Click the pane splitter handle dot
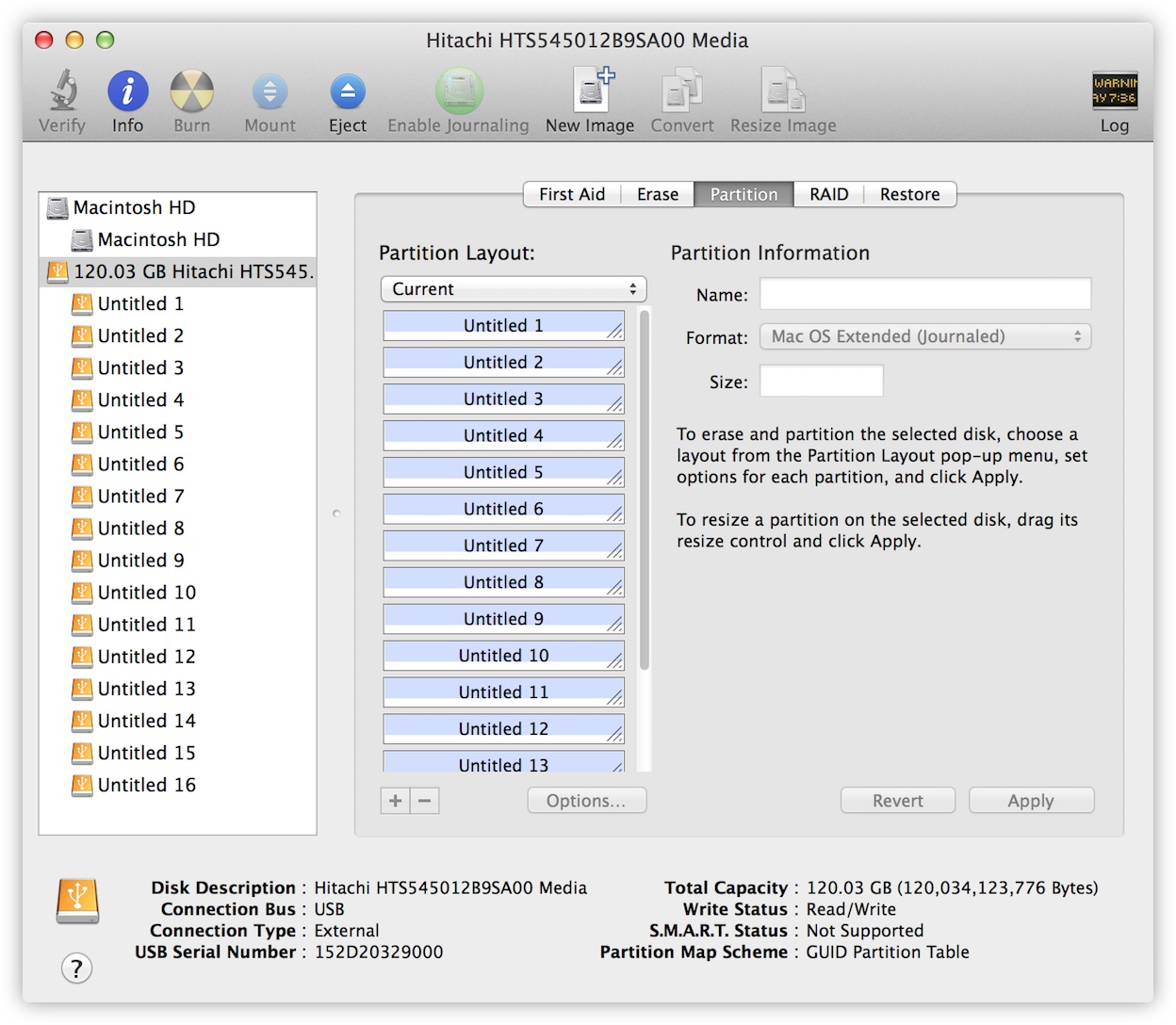The width and height of the screenshot is (1176, 1025). pos(336,513)
